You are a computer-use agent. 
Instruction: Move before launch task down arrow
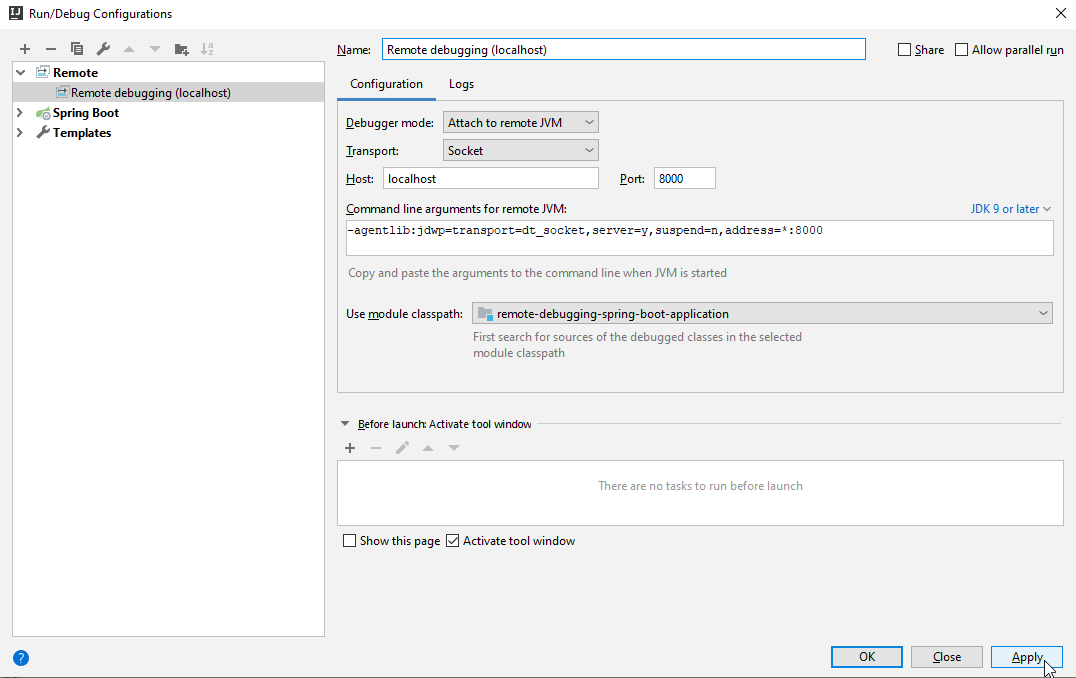(454, 448)
